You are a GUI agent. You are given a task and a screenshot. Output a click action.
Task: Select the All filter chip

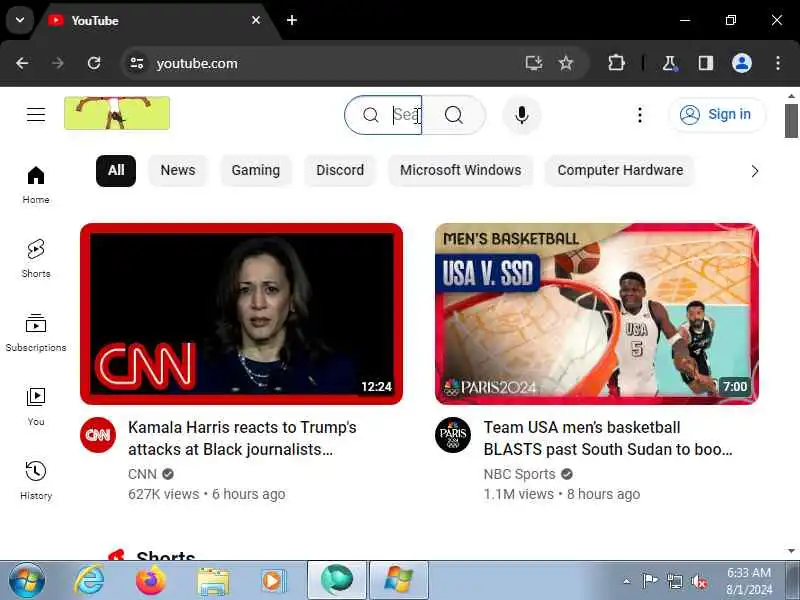tap(116, 170)
